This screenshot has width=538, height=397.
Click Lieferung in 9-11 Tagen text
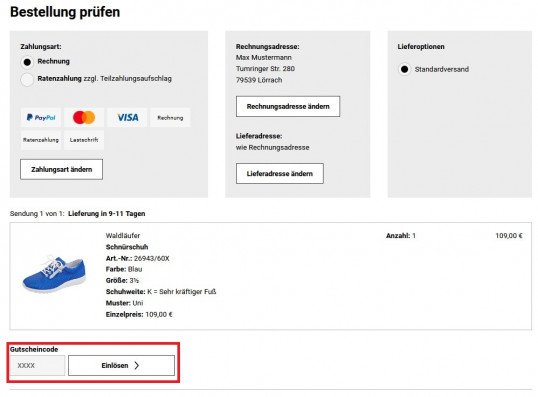107,214
